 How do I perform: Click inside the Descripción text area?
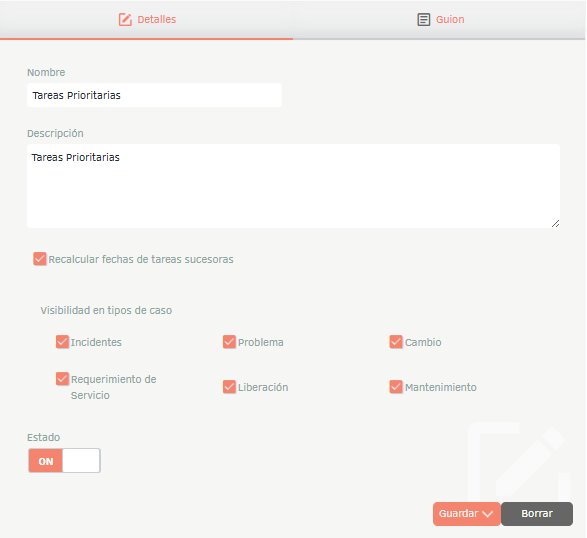(x=294, y=186)
